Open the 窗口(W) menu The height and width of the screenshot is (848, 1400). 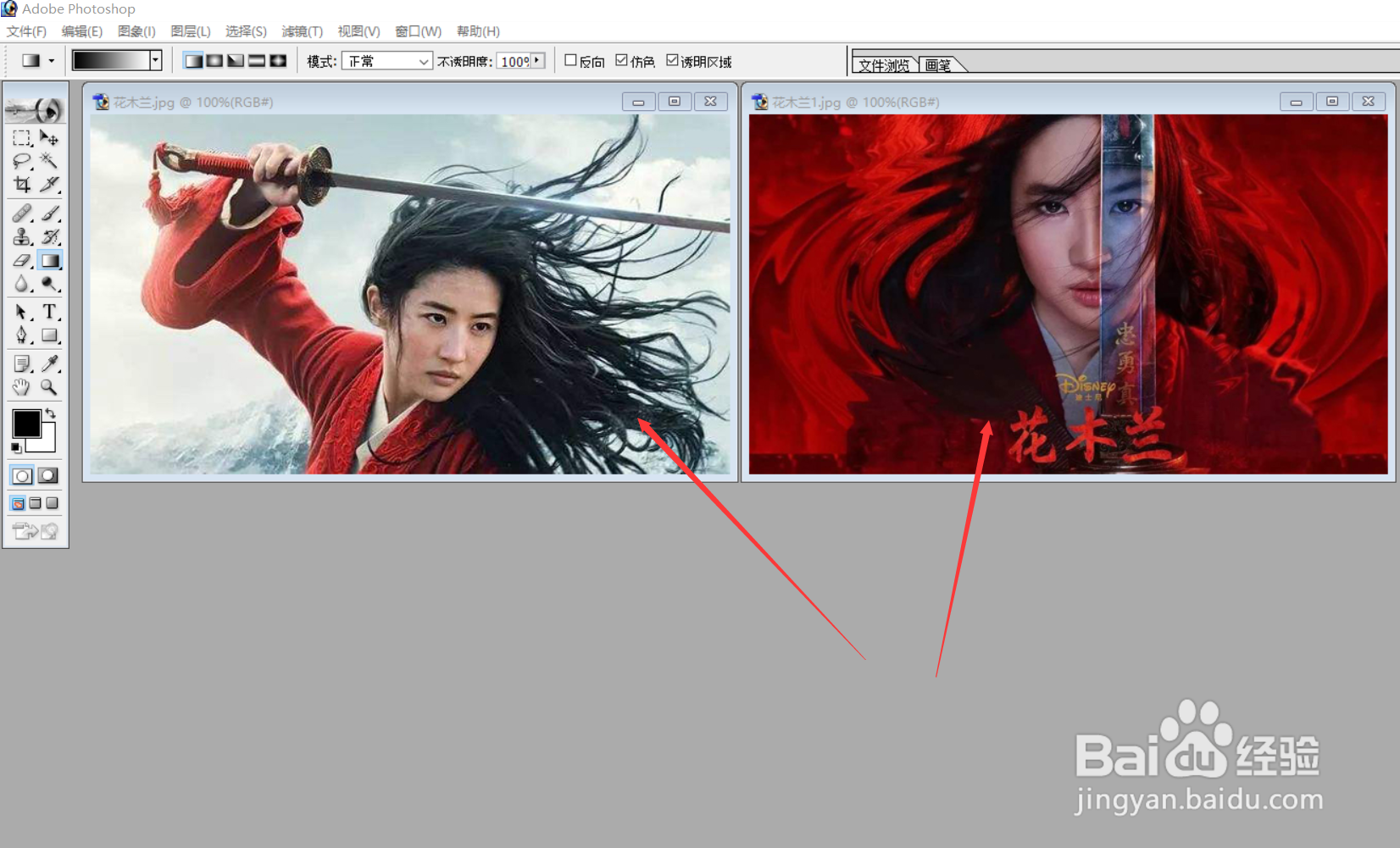419,31
